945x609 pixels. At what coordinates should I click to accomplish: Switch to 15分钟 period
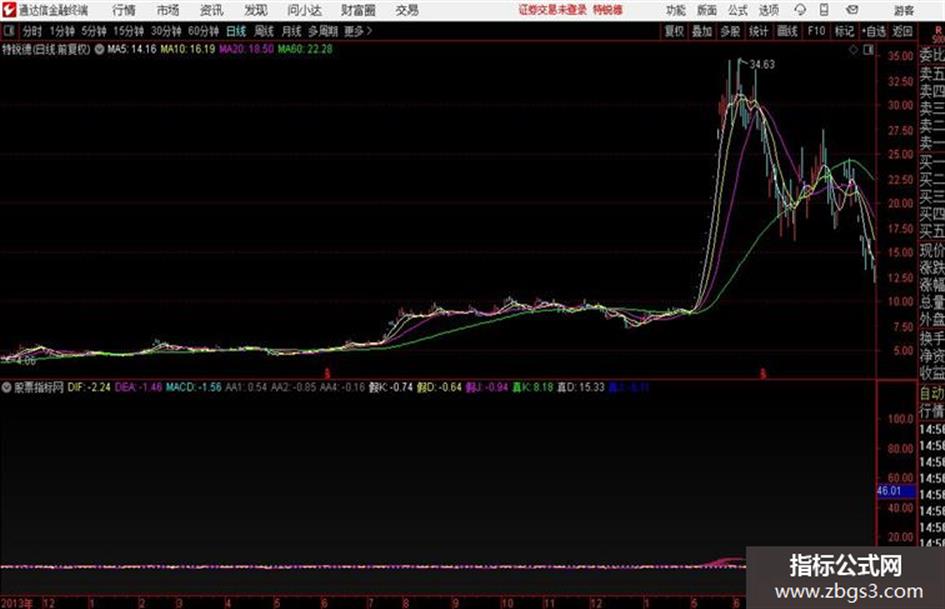[x=128, y=31]
